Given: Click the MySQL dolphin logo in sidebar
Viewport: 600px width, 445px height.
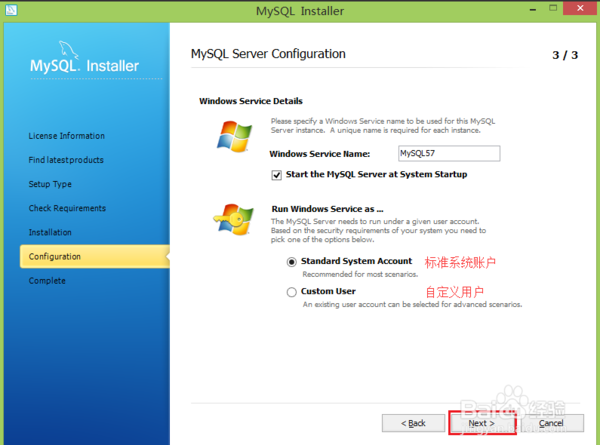Looking at the screenshot, I should (x=69, y=51).
